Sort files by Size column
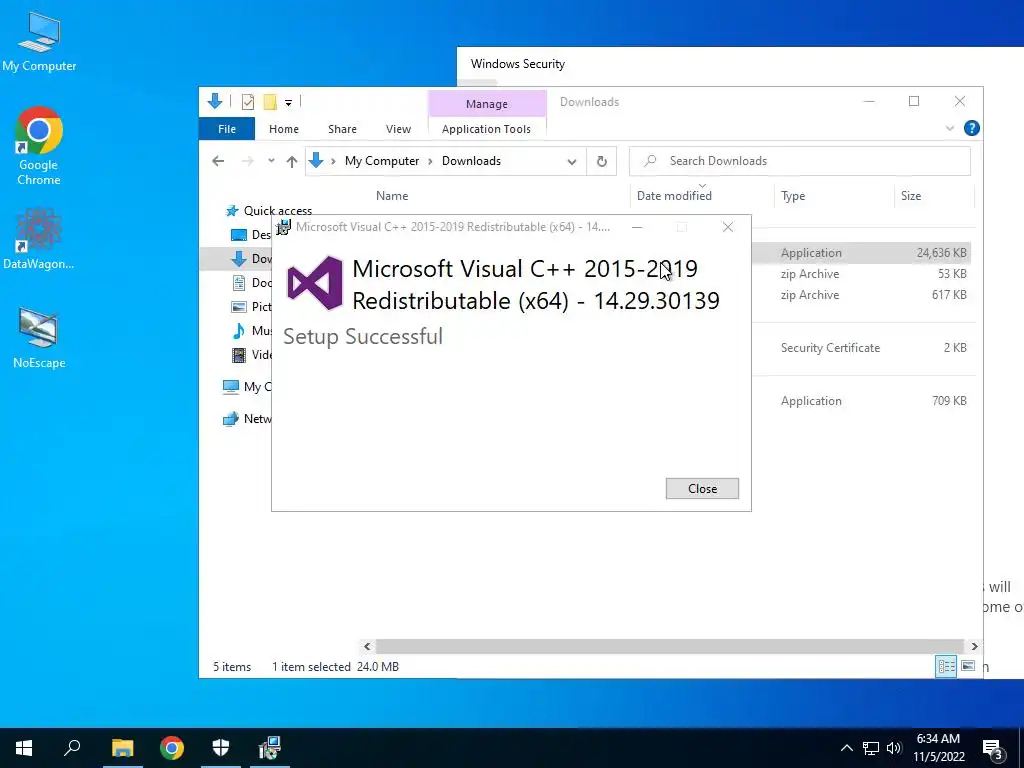The width and height of the screenshot is (1024, 768). coord(911,196)
